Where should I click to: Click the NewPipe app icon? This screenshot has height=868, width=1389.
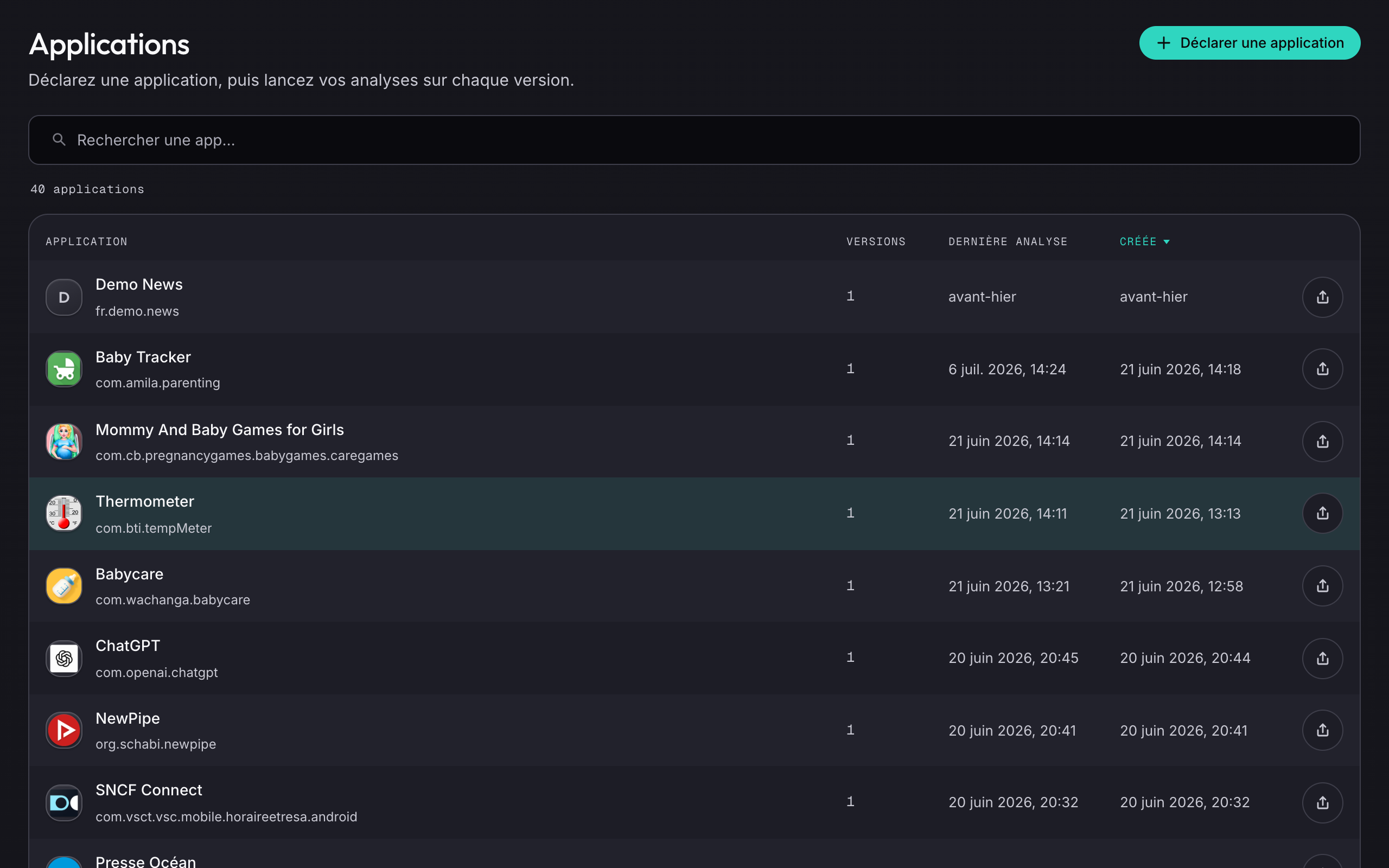63,730
